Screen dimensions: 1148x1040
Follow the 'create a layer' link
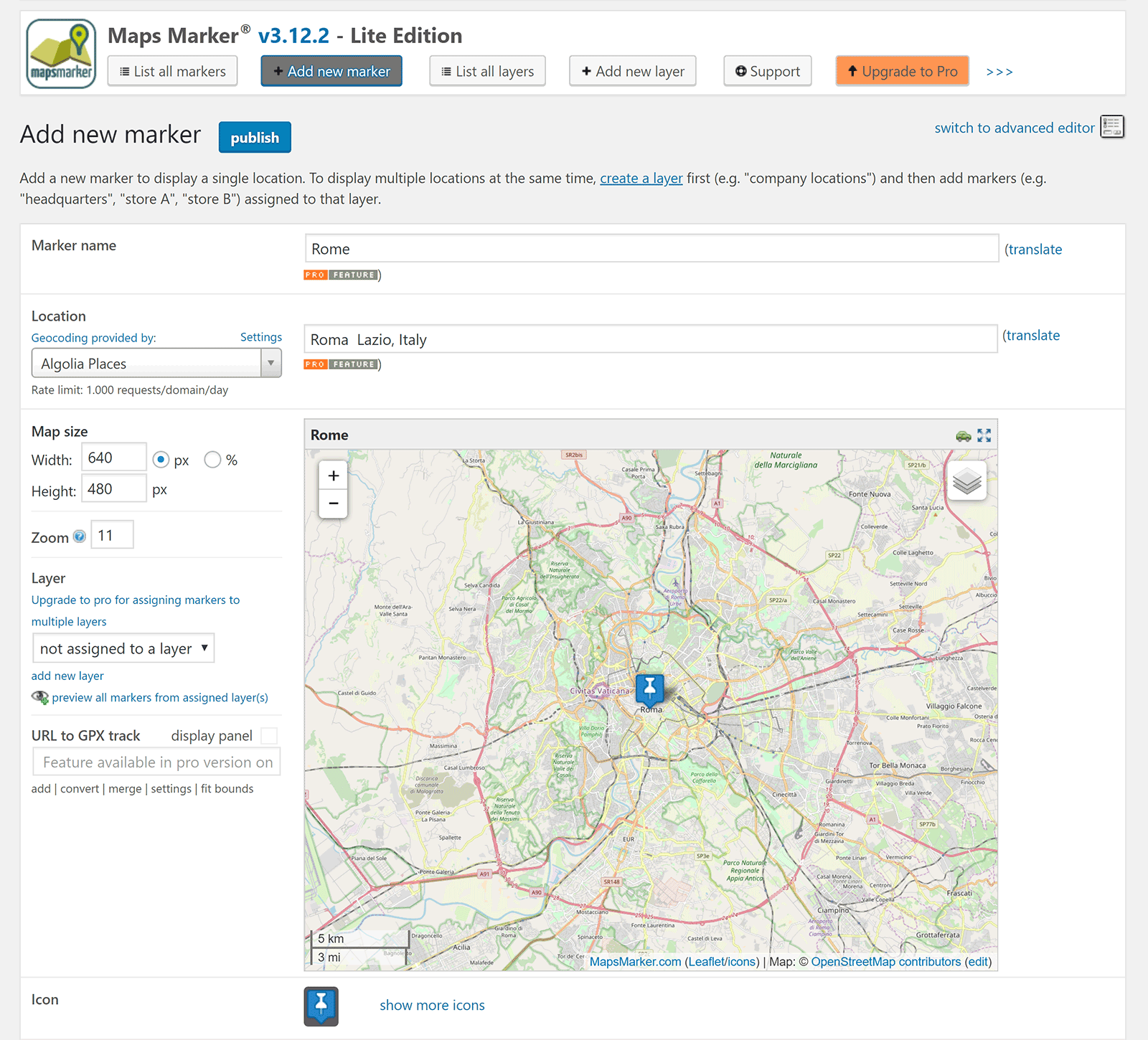click(x=641, y=178)
